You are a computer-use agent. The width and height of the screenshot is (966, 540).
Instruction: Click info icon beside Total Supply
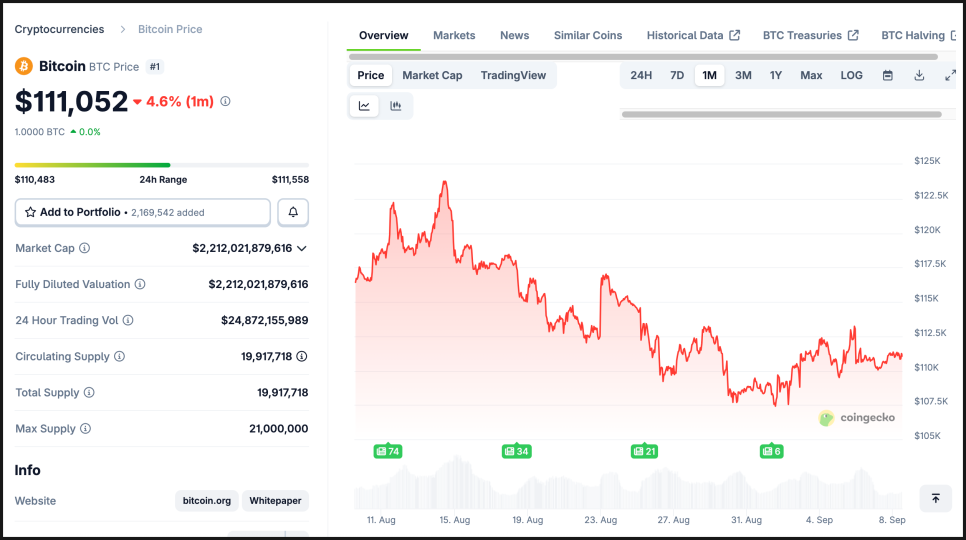click(x=89, y=392)
